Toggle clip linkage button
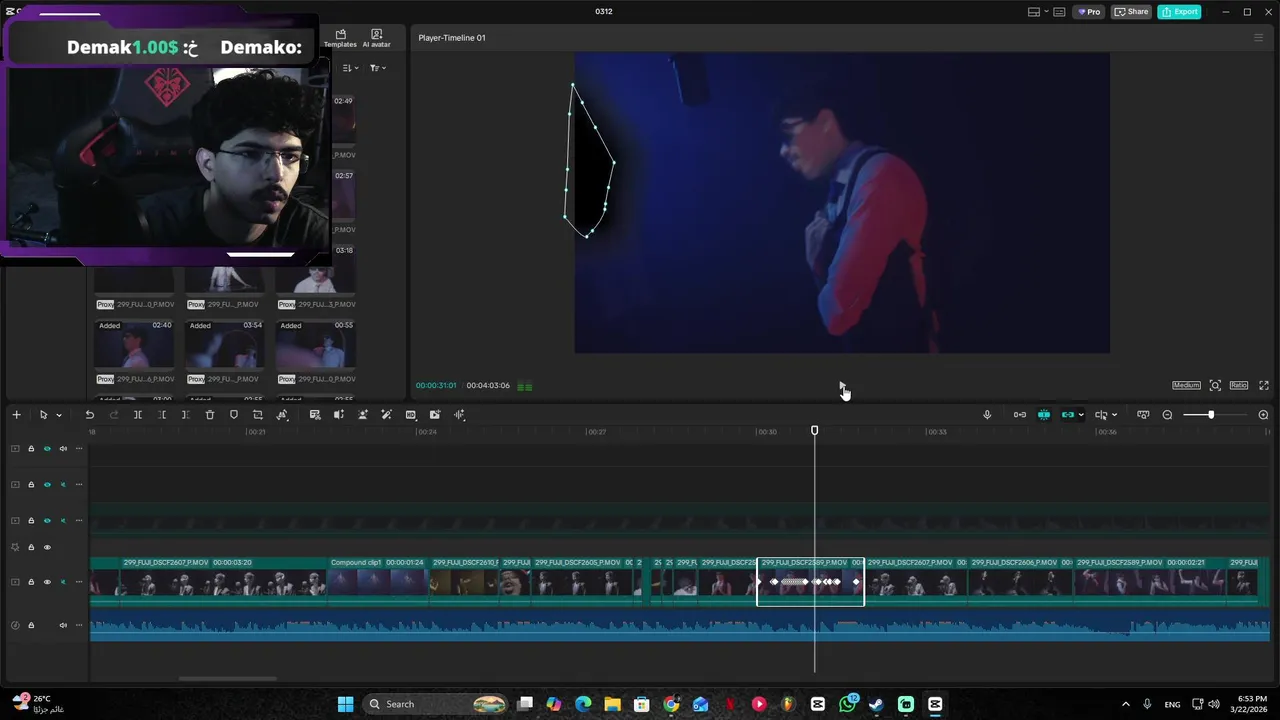 1068,415
